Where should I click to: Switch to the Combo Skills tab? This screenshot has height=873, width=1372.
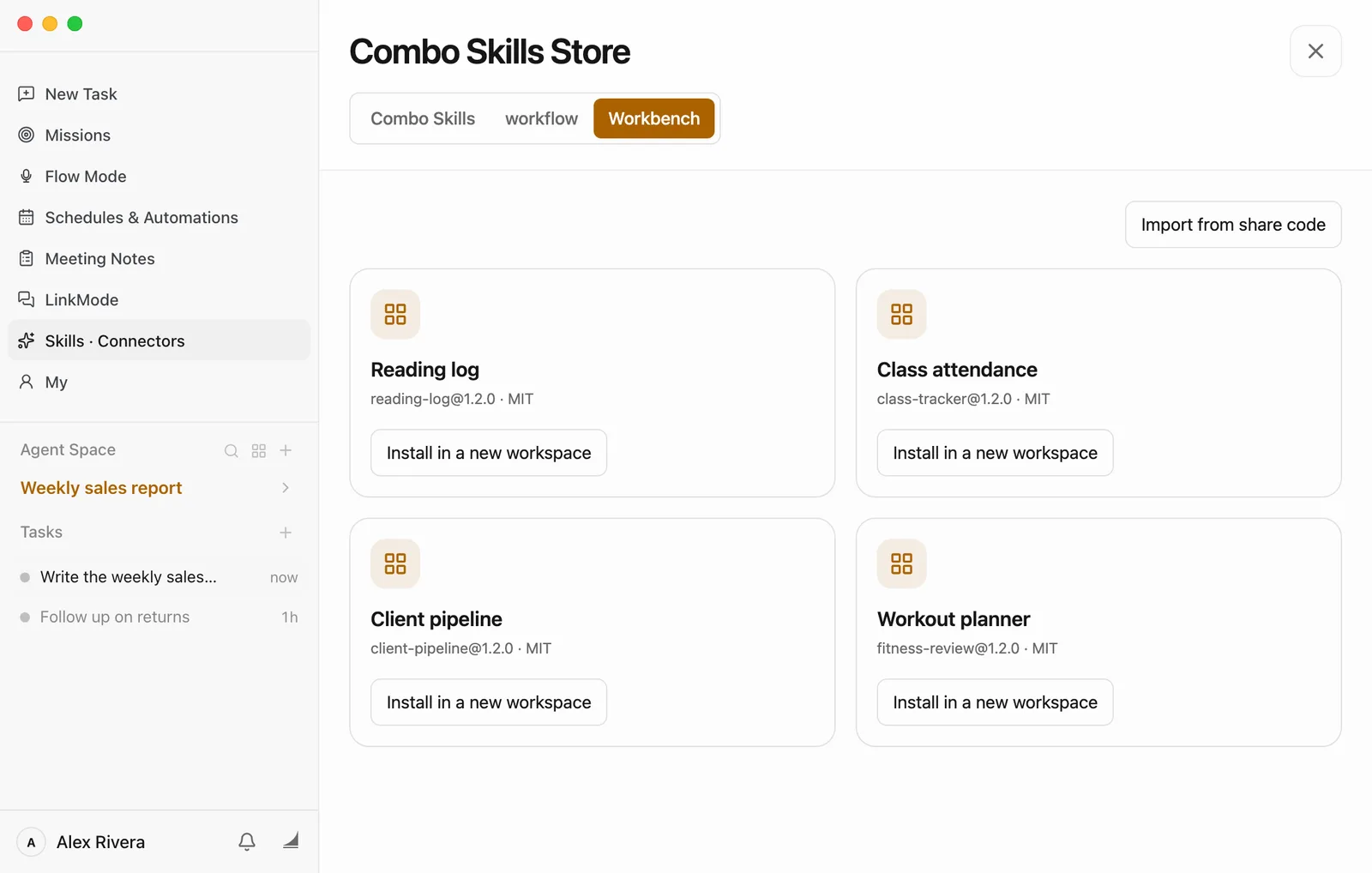423,118
